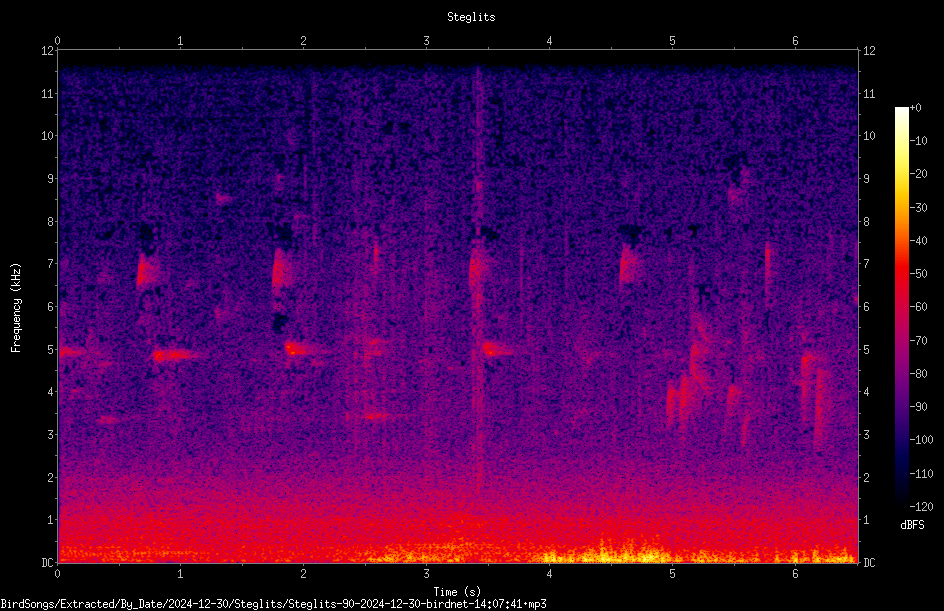This screenshot has width=944, height=611.
Task: Click the 5 kHz tone just before 2 s
Action: 299,349
